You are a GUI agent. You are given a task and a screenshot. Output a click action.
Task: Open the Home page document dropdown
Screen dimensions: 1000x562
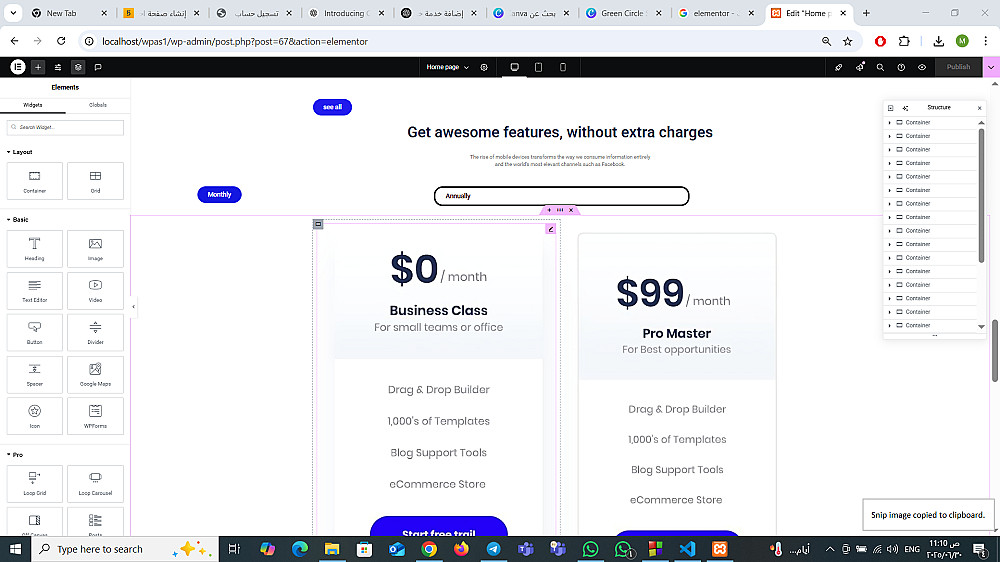tap(447, 67)
